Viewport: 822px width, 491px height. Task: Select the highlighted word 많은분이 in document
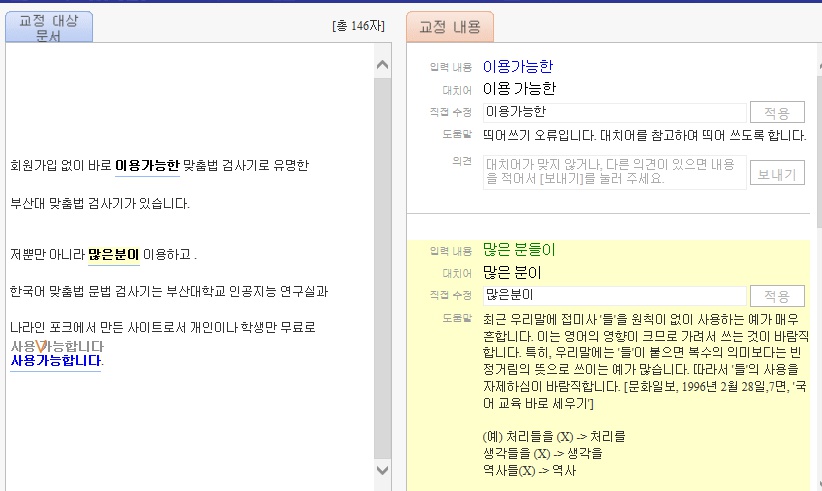(x=114, y=255)
